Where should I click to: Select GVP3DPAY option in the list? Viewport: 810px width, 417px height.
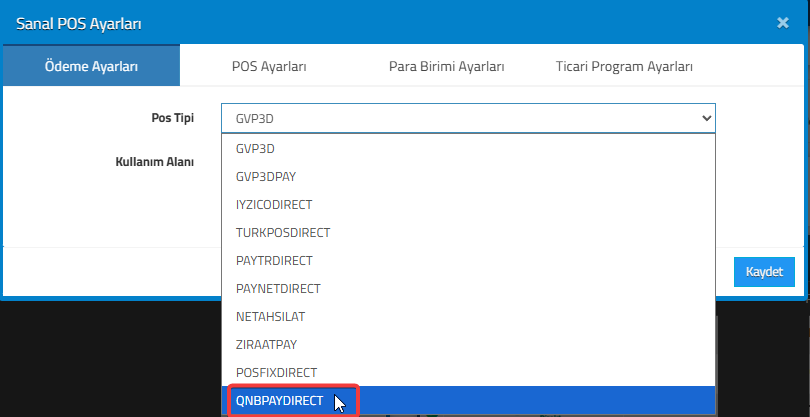coord(265,176)
